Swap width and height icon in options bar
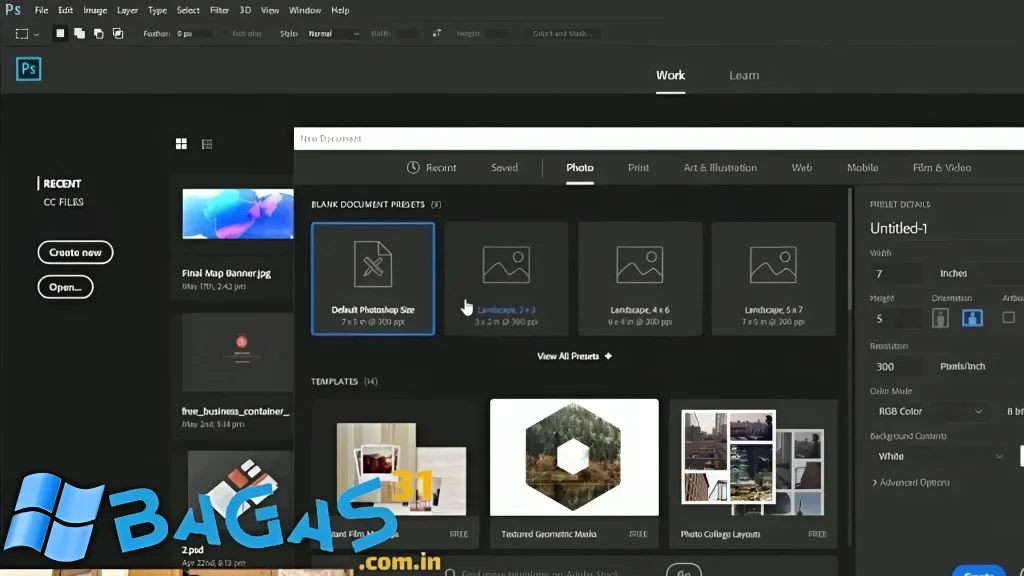Viewport: 1024px width, 576px height. point(436,33)
